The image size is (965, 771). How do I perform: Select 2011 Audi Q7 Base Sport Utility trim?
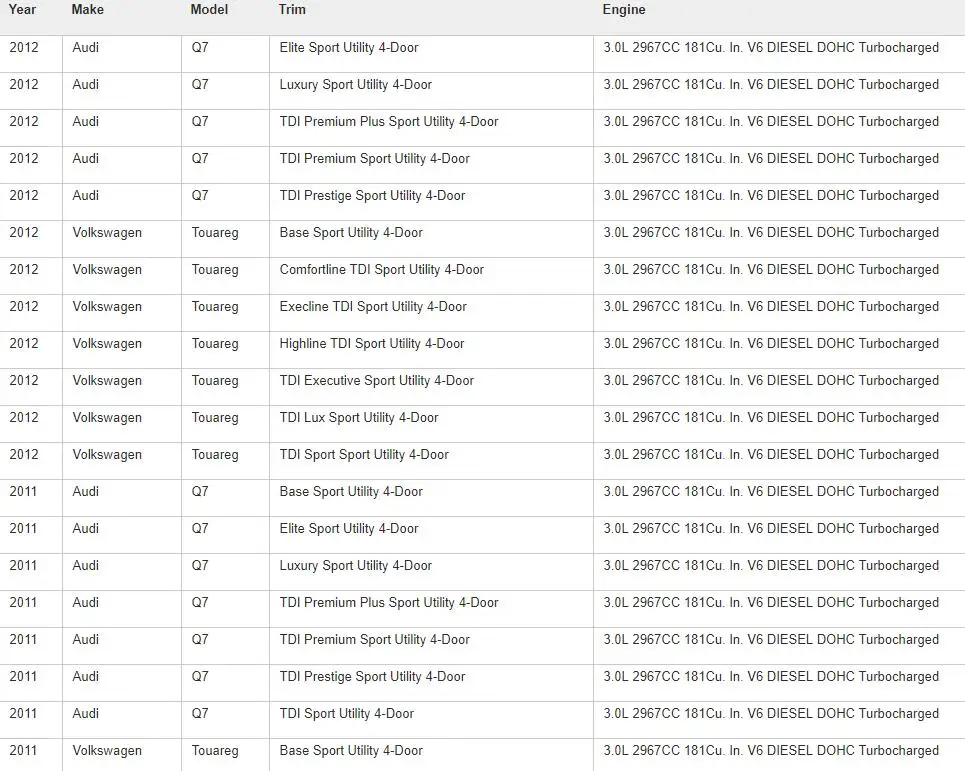351,492
